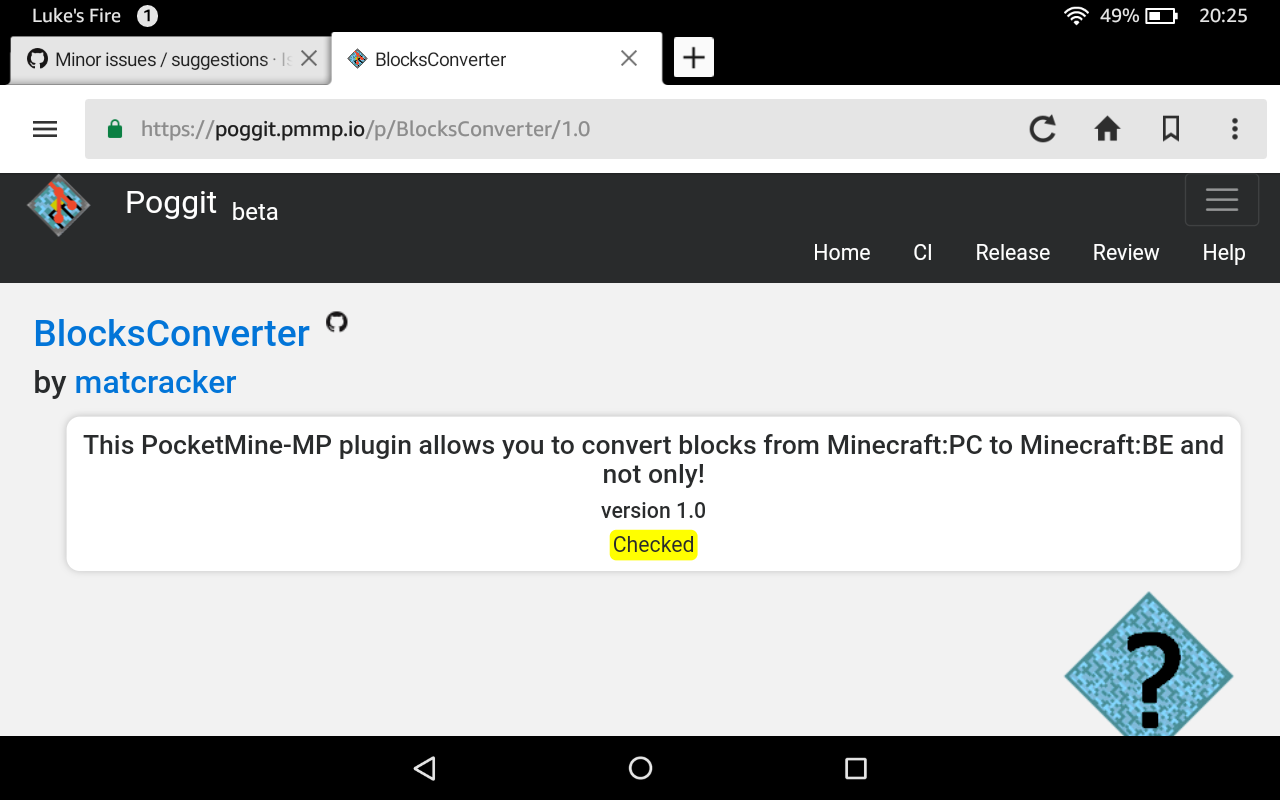Click the yellow Checked status badge
1280x800 pixels.
coord(653,545)
